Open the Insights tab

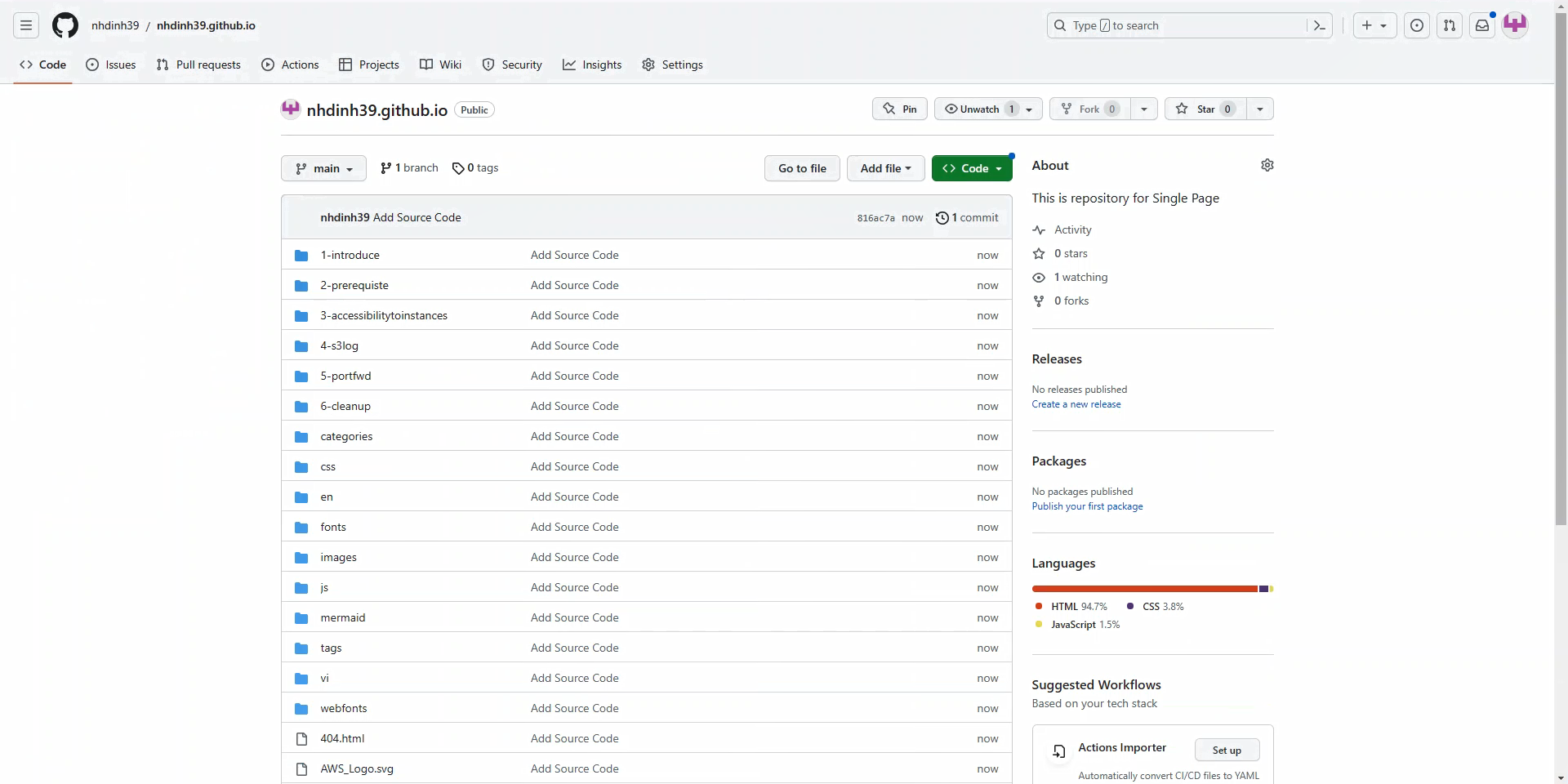click(592, 65)
